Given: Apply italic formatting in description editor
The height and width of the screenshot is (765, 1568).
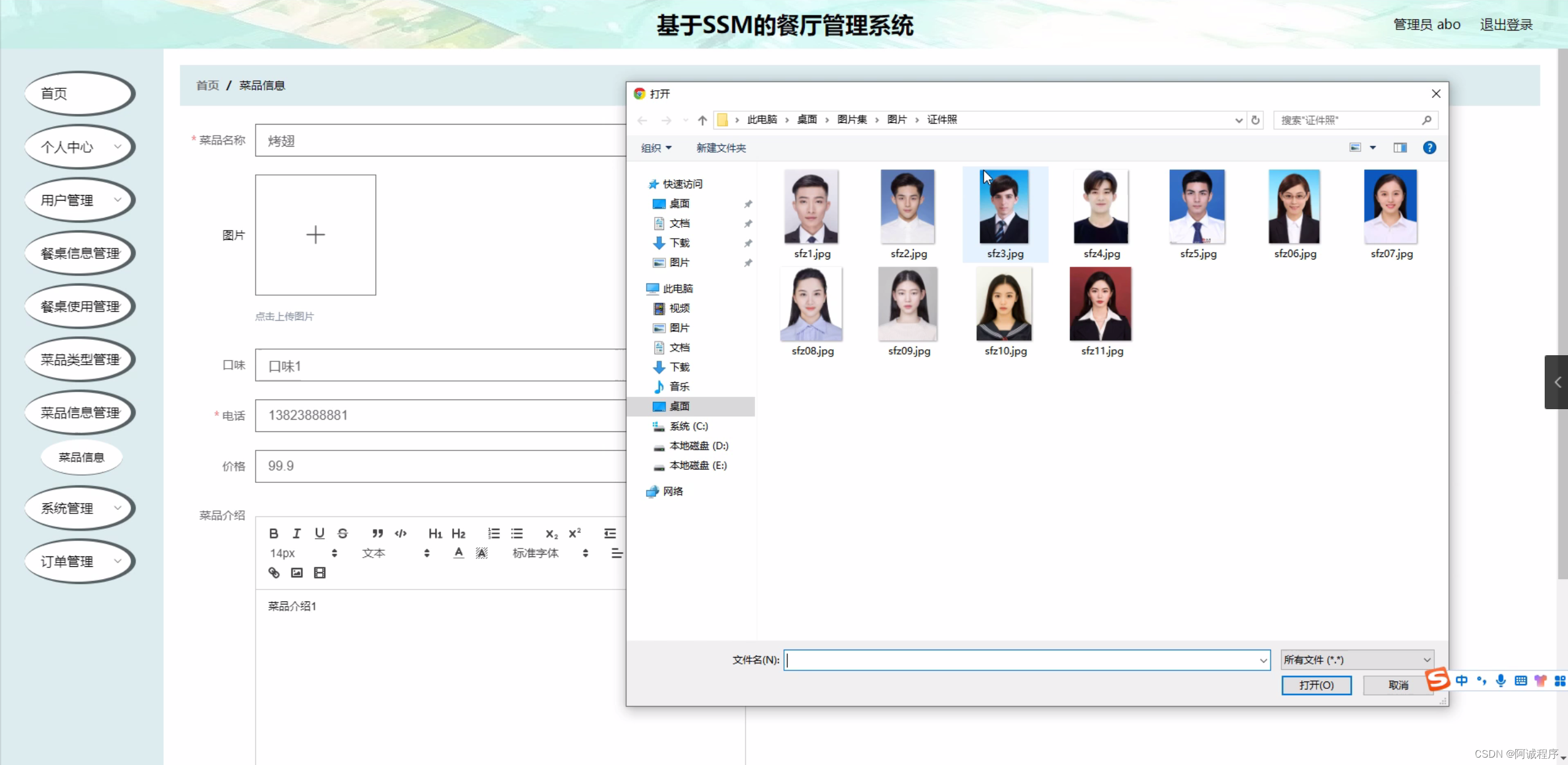Looking at the screenshot, I should point(297,533).
